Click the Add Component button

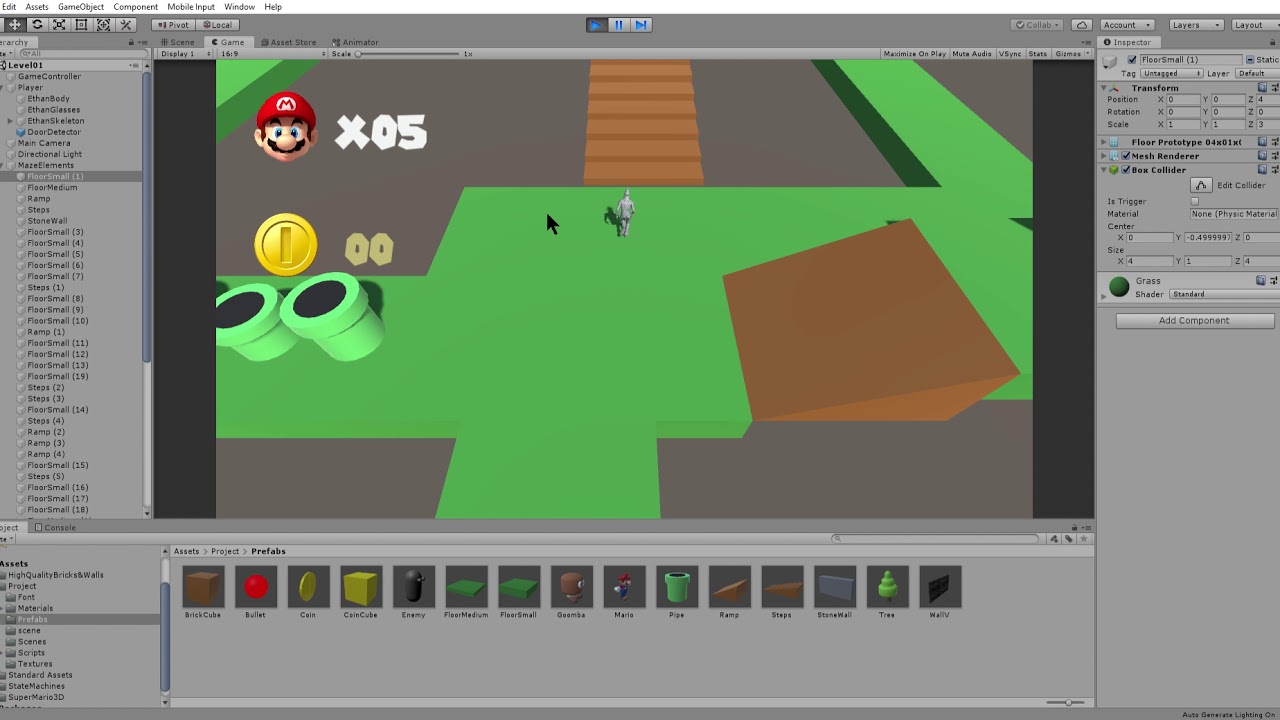pos(1194,320)
